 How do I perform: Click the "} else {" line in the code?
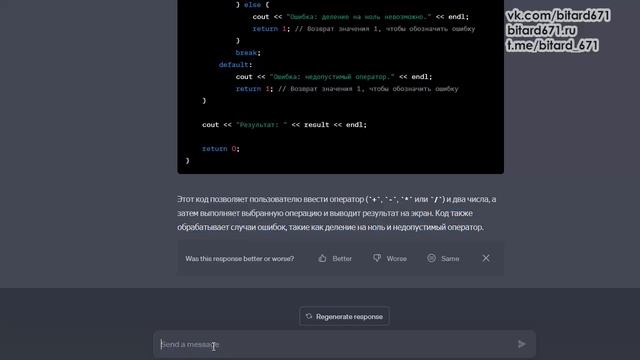[x=252, y=5]
